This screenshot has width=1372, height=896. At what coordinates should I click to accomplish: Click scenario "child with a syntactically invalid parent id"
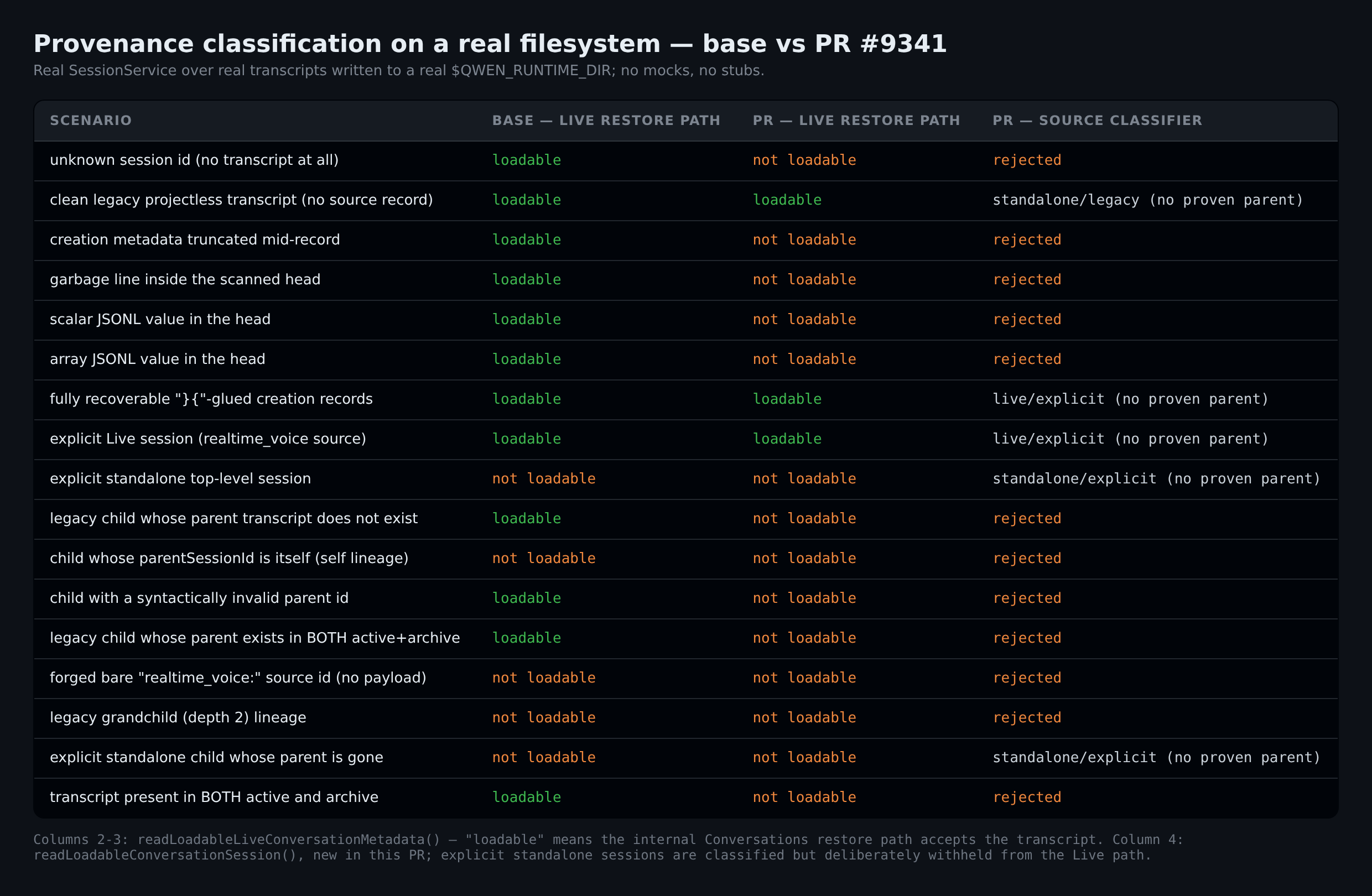click(x=199, y=597)
